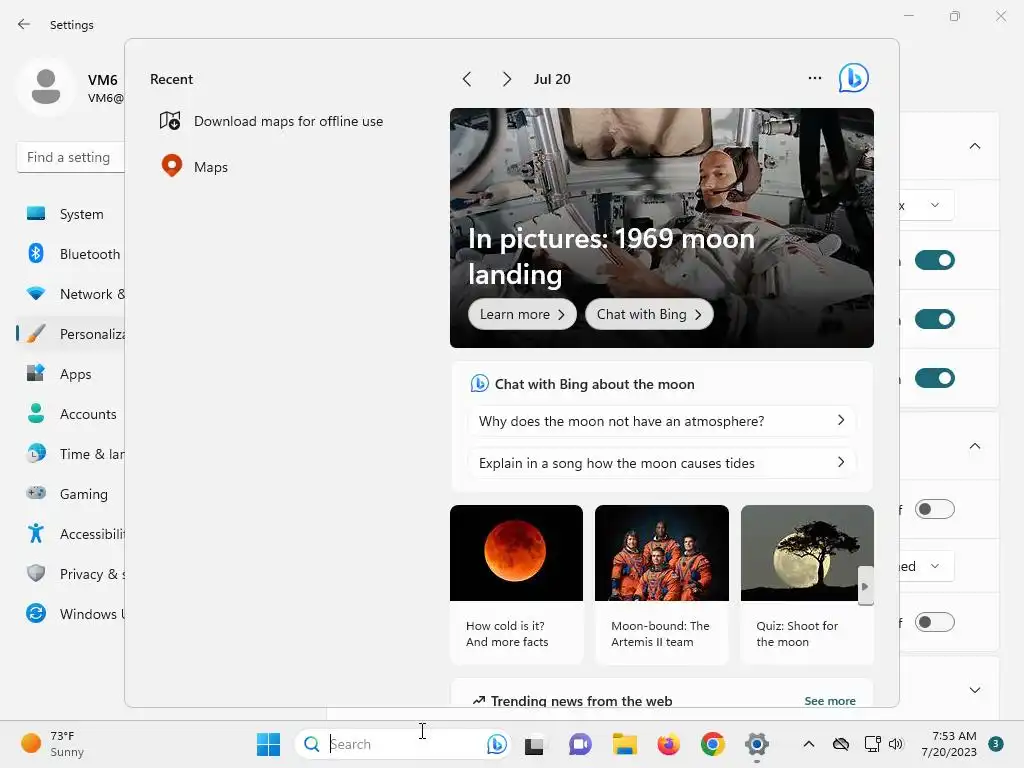Ask why the moon has no atmosphere
This screenshot has height=768, width=1024.
pyautogui.click(x=662, y=421)
